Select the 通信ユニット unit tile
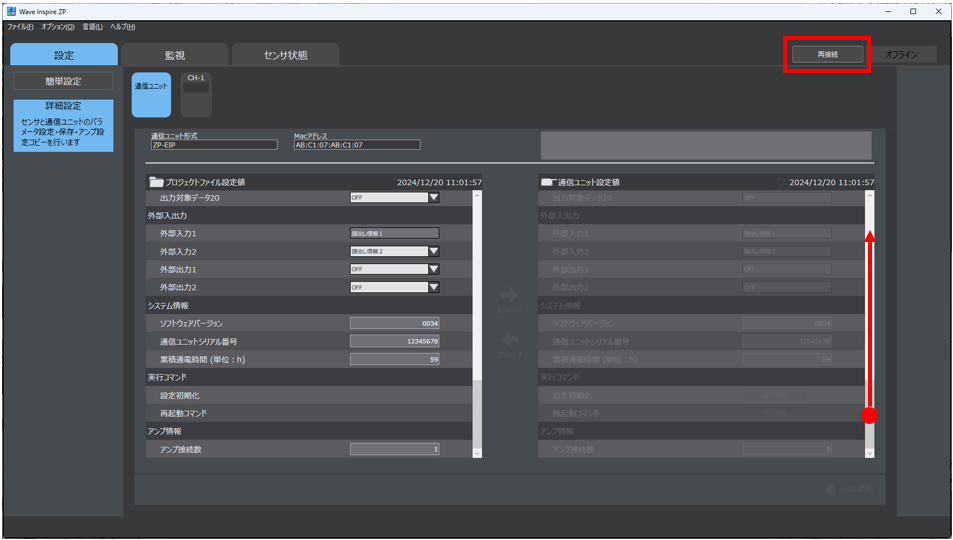 (151, 95)
